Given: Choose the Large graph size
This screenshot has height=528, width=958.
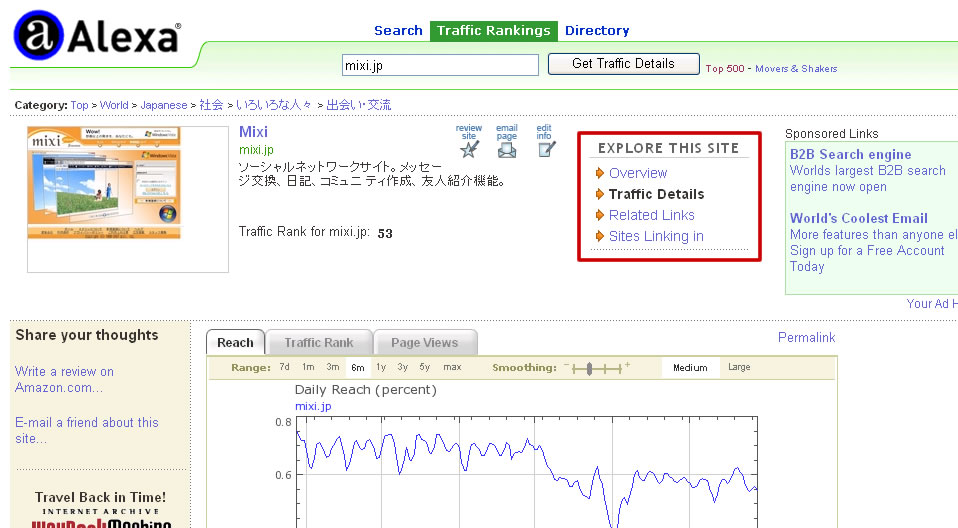Looking at the screenshot, I should coord(739,368).
